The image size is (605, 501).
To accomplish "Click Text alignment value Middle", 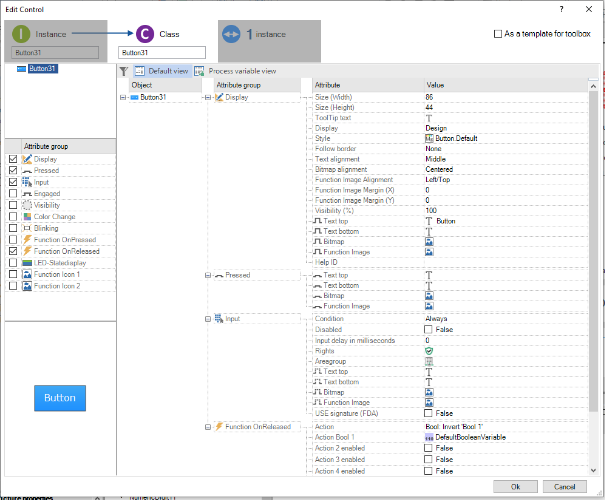I will (436, 159).
